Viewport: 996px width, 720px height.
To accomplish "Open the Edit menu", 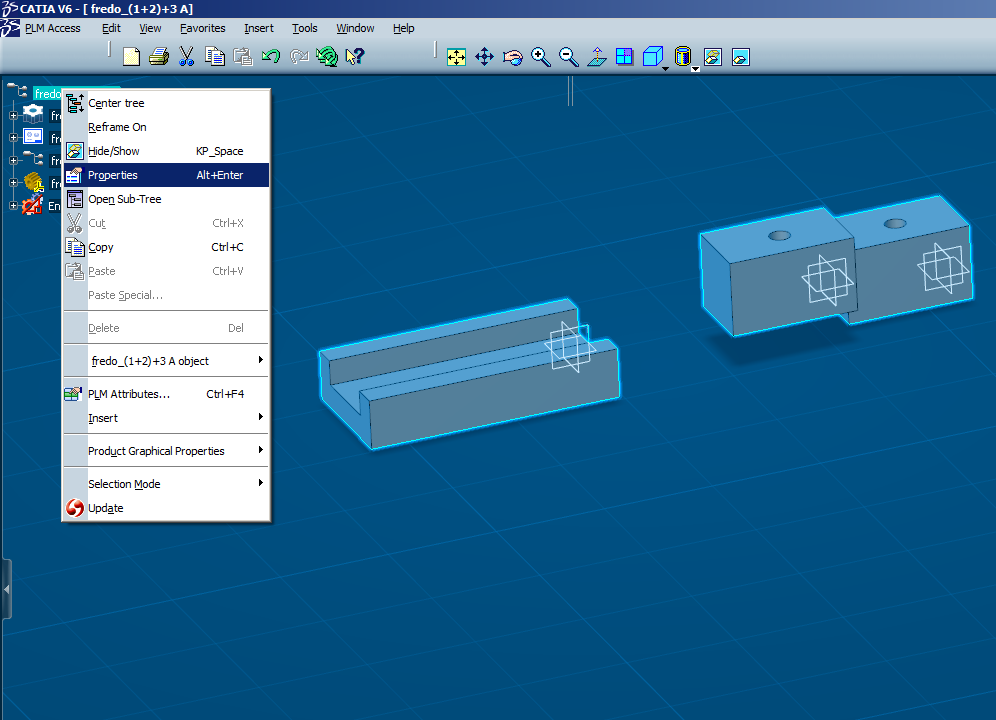I will [x=111, y=29].
